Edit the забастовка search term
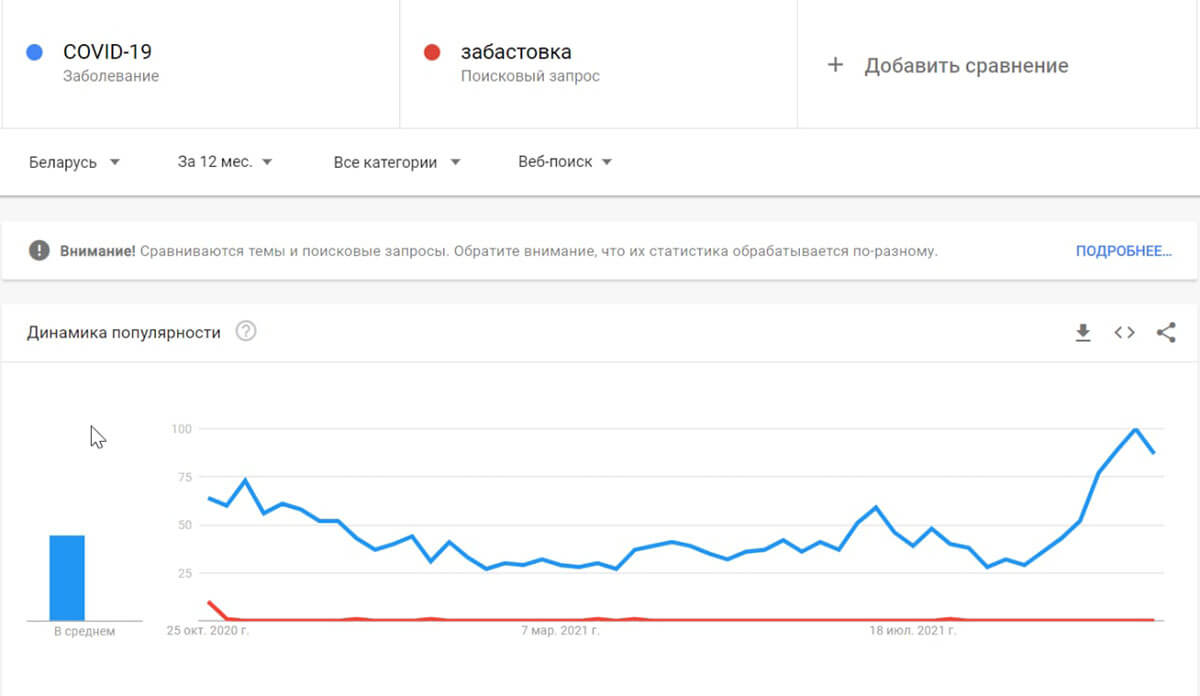The height and width of the screenshot is (696, 1200). click(x=516, y=52)
